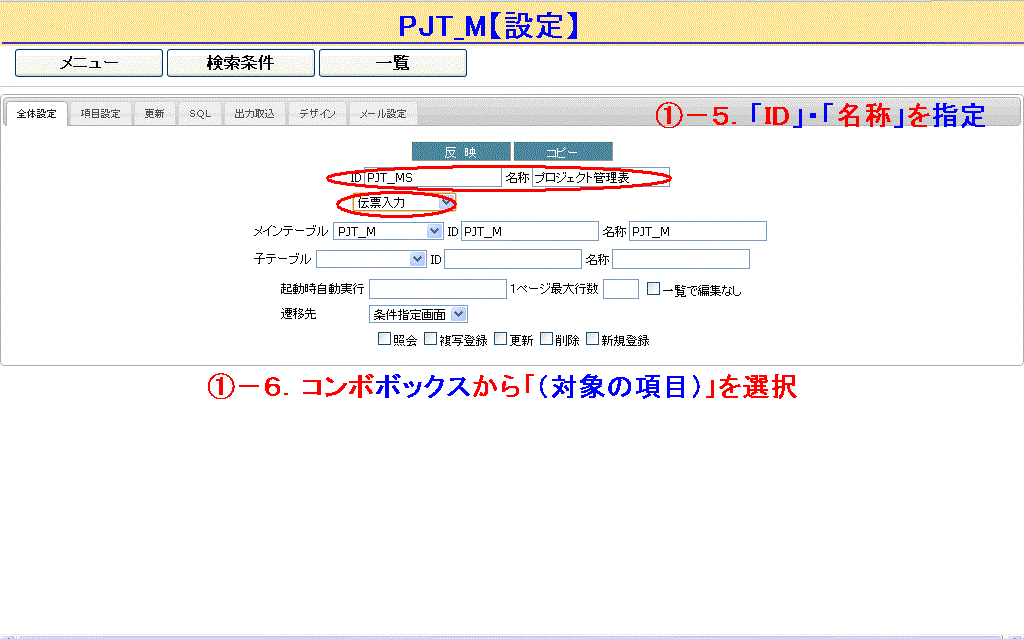Click the ID field containing PJT_MS
Image resolution: width=1024 pixels, height=639 pixels.
(x=432, y=177)
